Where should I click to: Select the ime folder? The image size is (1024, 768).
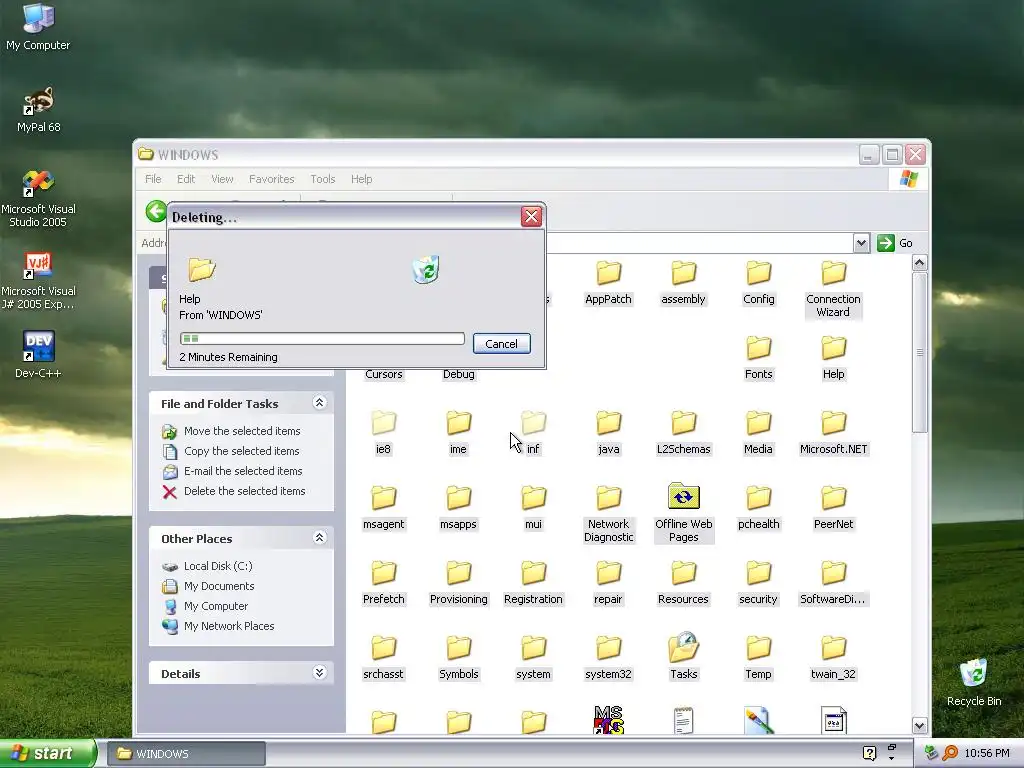tap(458, 433)
